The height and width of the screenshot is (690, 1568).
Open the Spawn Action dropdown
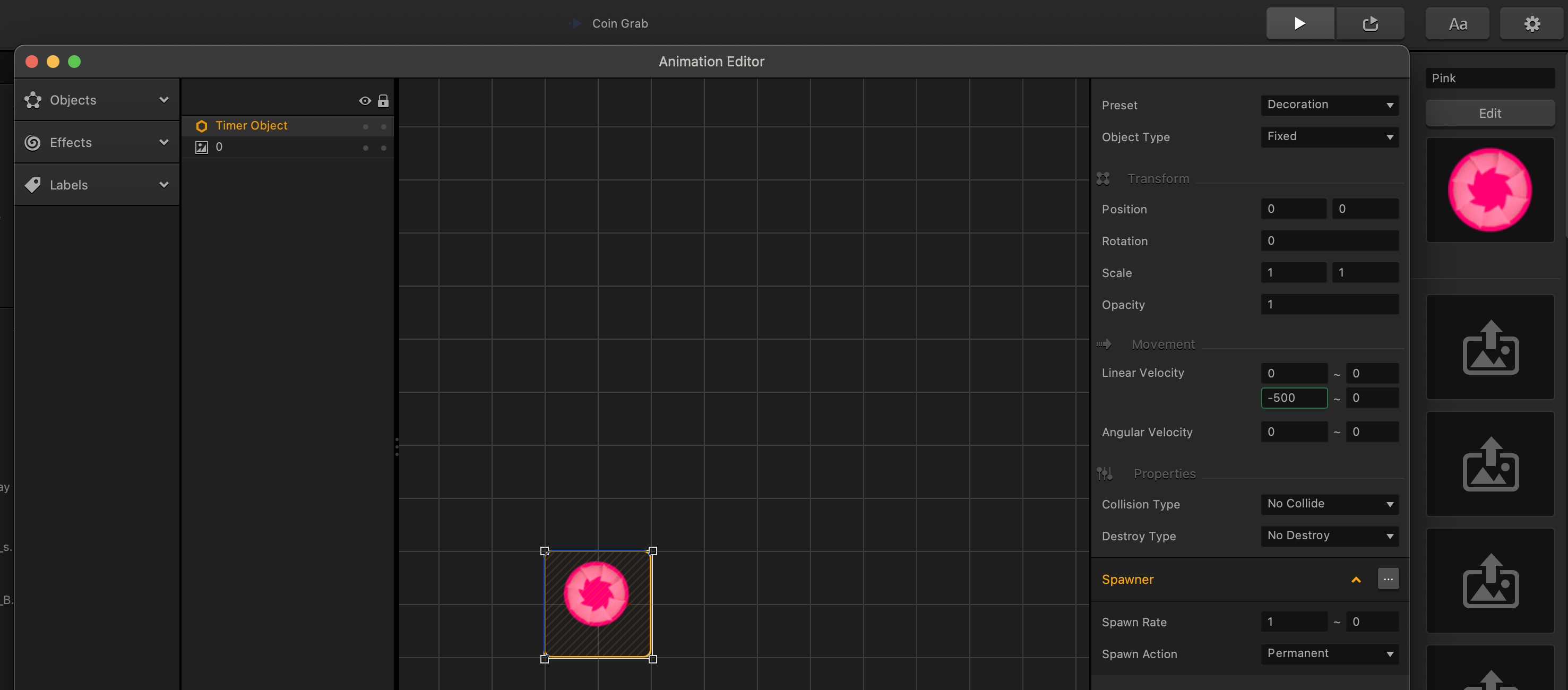coord(1329,653)
